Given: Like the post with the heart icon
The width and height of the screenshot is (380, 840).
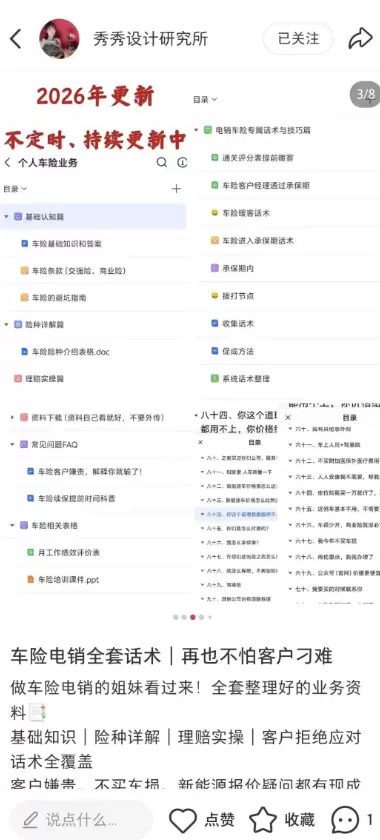Looking at the screenshot, I should click(183, 820).
